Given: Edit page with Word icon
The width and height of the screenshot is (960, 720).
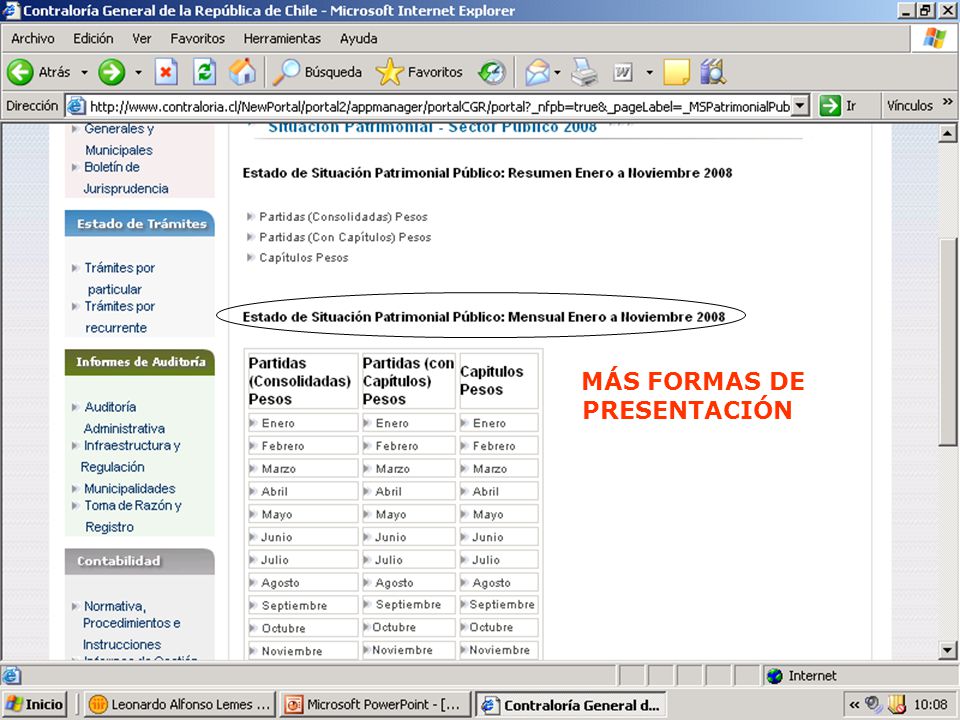Looking at the screenshot, I should [x=623, y=73].
